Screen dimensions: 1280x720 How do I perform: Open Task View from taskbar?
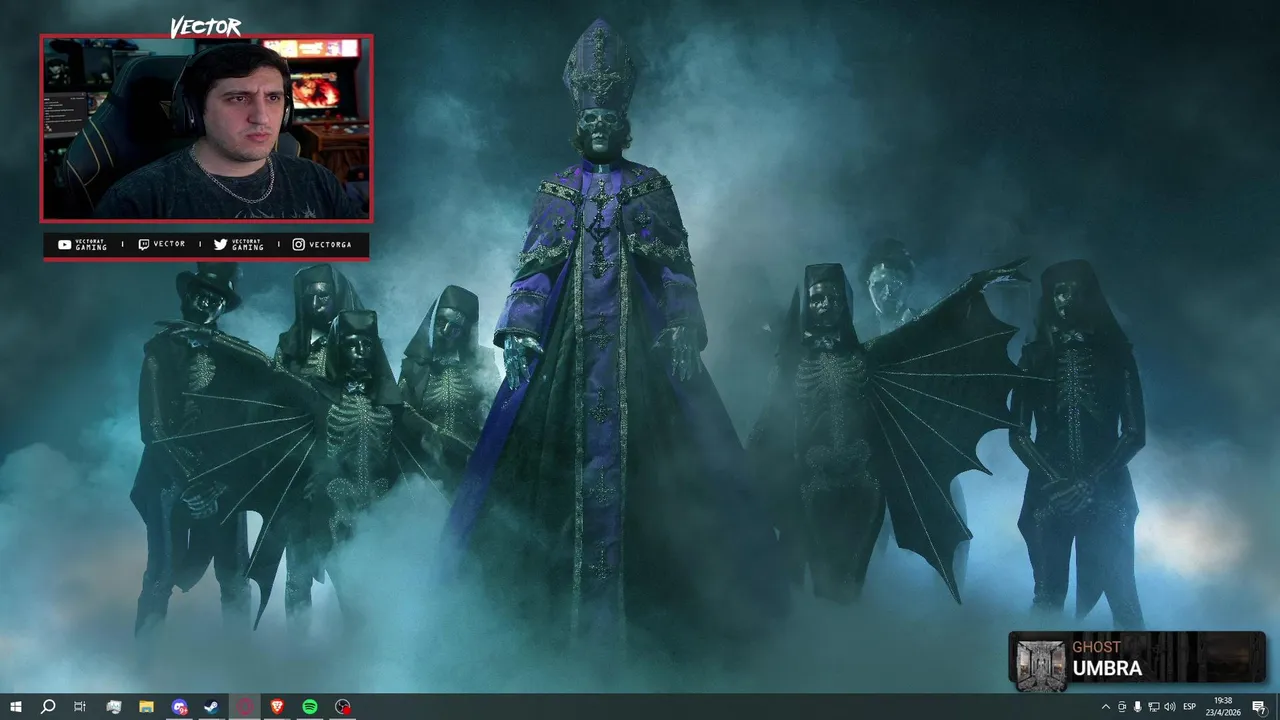click(x=80, y=707)
